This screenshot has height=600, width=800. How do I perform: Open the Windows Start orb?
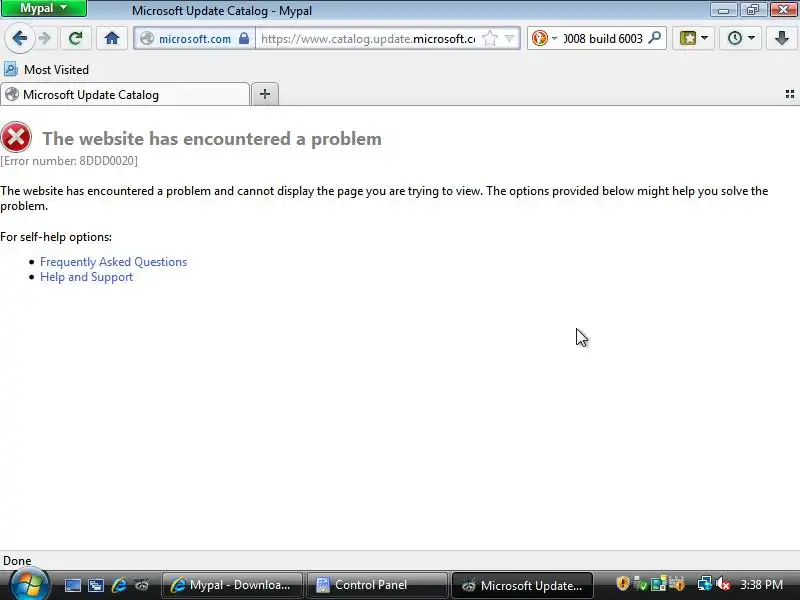pyautogui.click(x=30, y=585)
